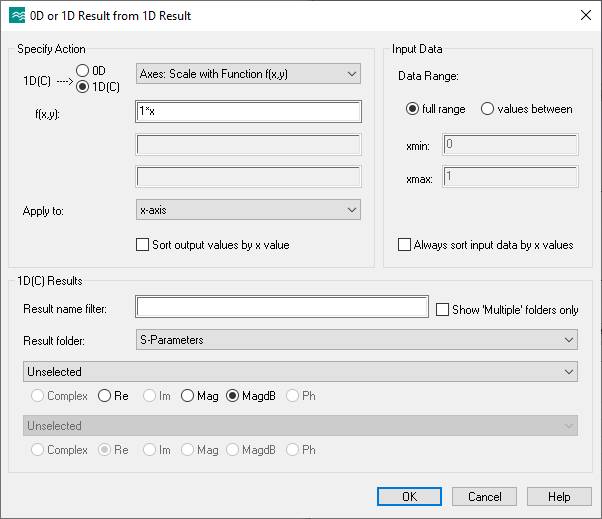This screenshot has height=519, width=602.
Task: Open the Result folder S-Parameters dropdown
Action: pos(356,340)
